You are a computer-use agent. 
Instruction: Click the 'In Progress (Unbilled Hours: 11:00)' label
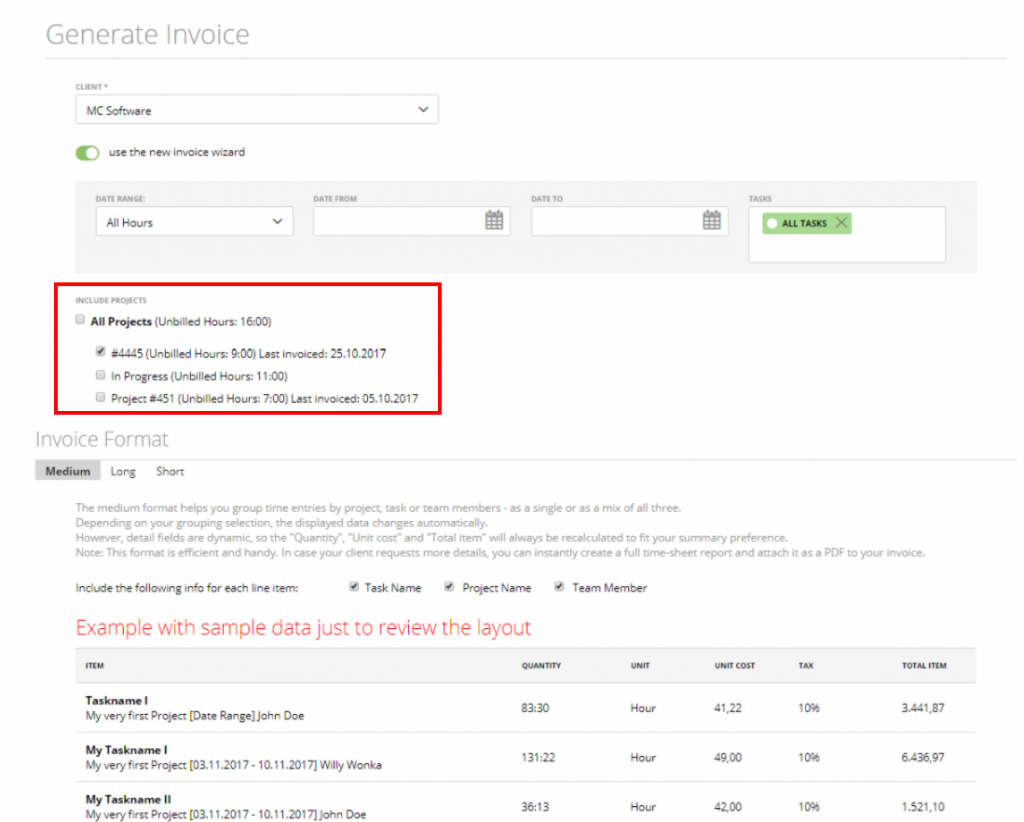[x=199, y=376]
